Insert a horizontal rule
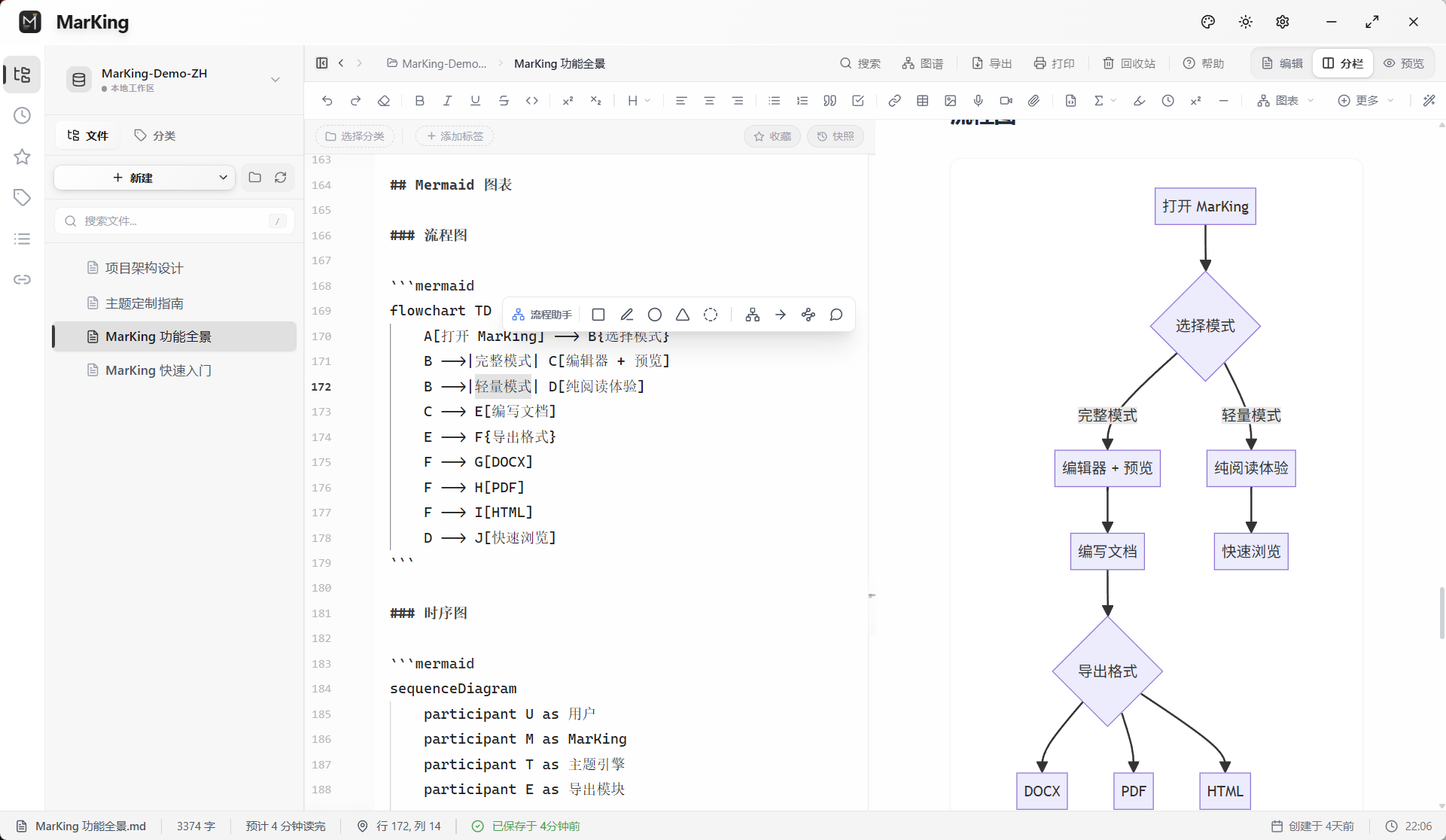 pos(1224,101)
